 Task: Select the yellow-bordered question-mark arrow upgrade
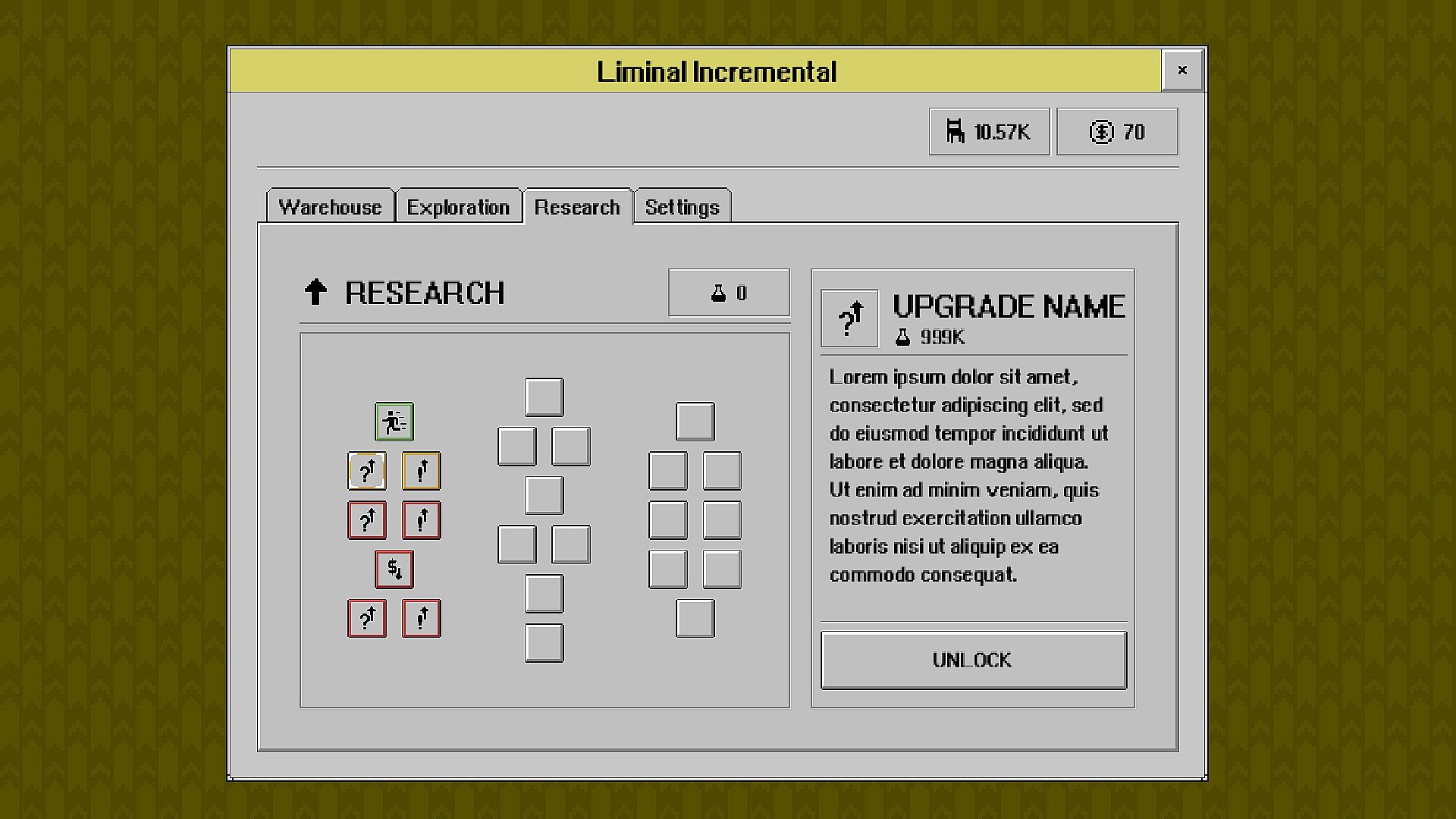point(367,471)
